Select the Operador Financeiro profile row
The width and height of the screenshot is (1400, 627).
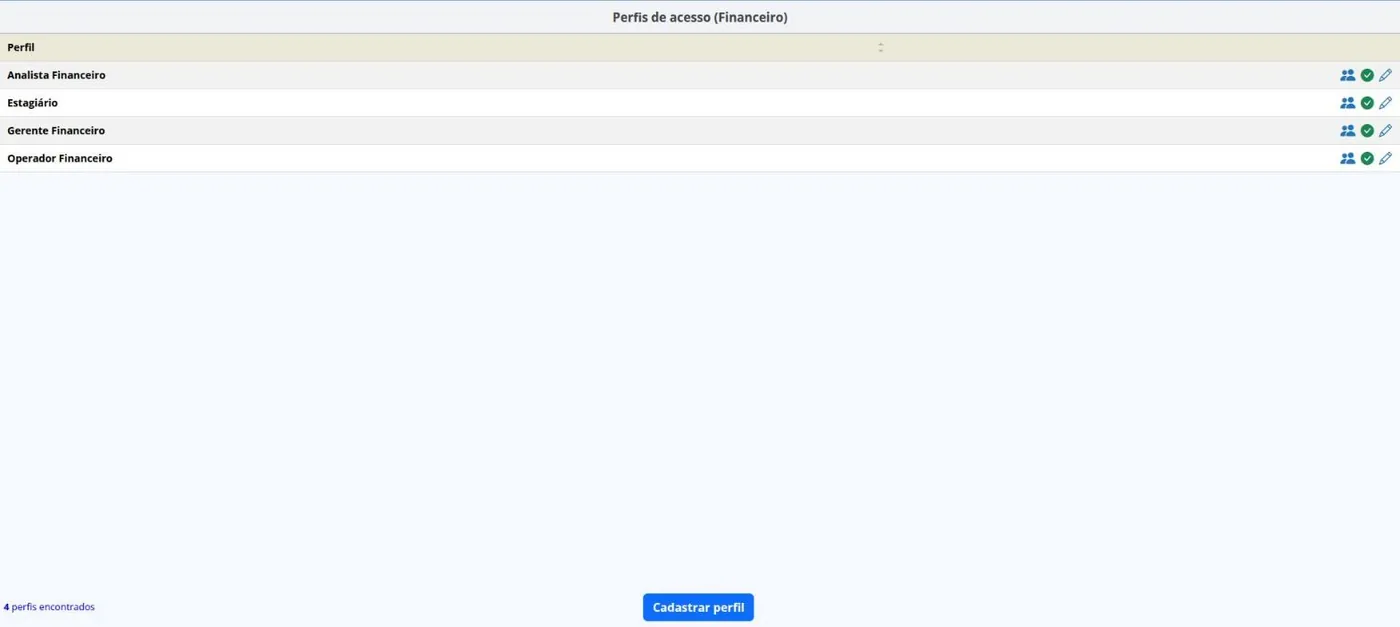tap(700, 158)
